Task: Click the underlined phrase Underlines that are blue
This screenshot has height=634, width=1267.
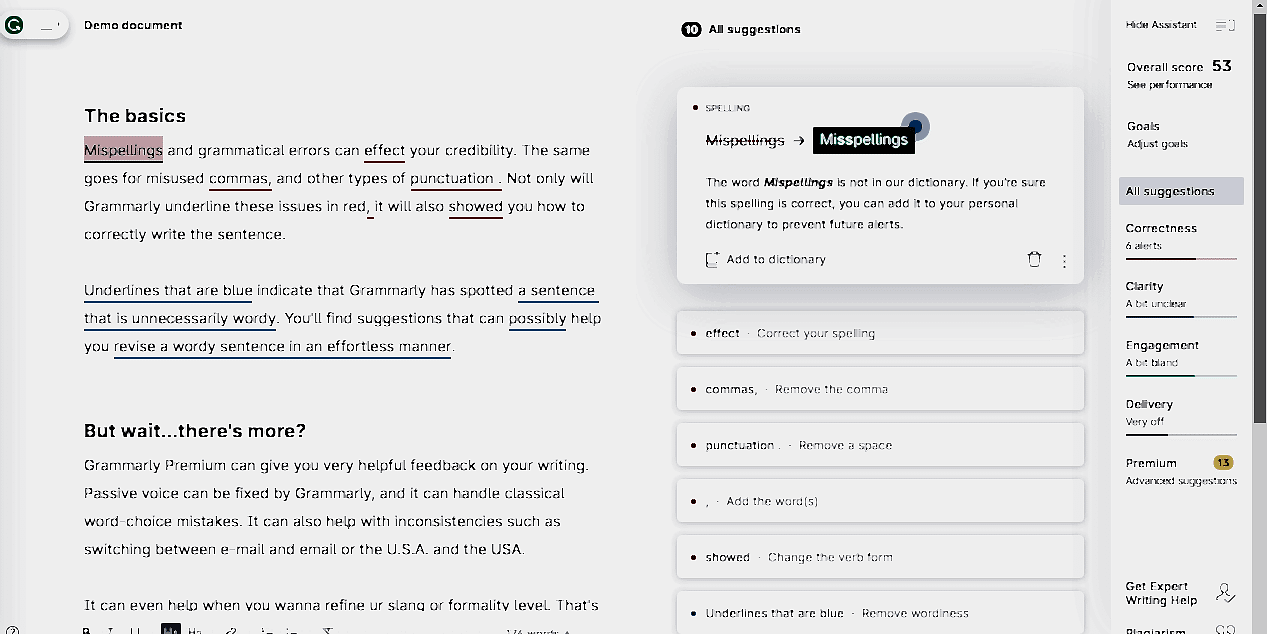Action: (x=168, y=291)
